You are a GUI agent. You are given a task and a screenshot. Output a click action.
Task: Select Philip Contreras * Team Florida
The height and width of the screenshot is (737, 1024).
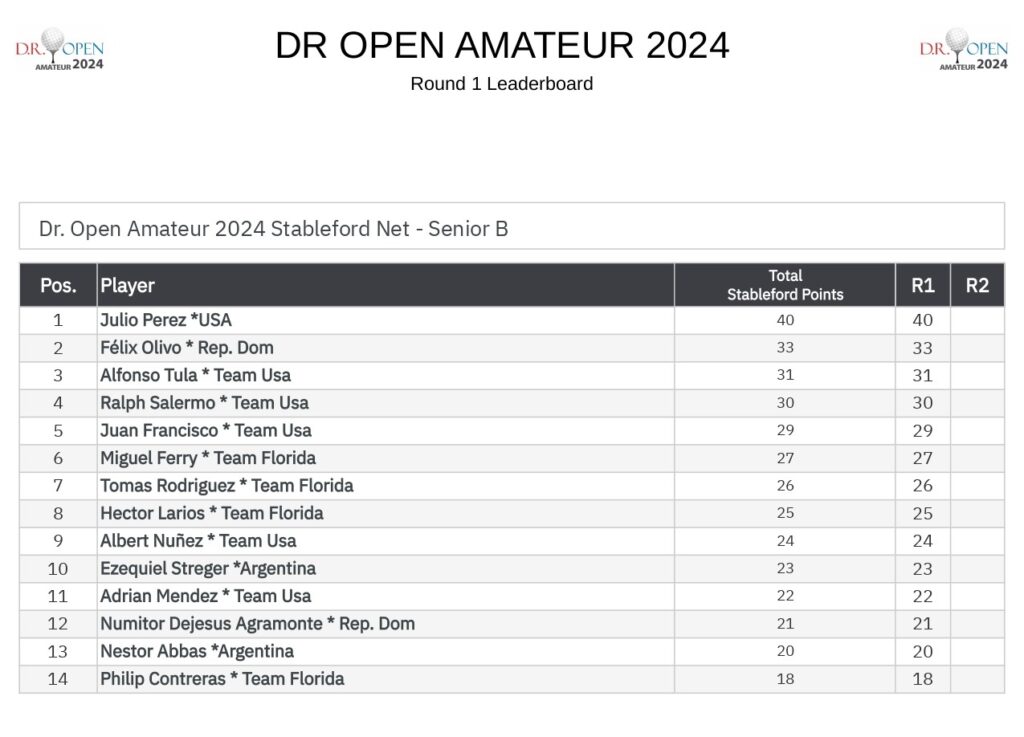tap(222, 679)
